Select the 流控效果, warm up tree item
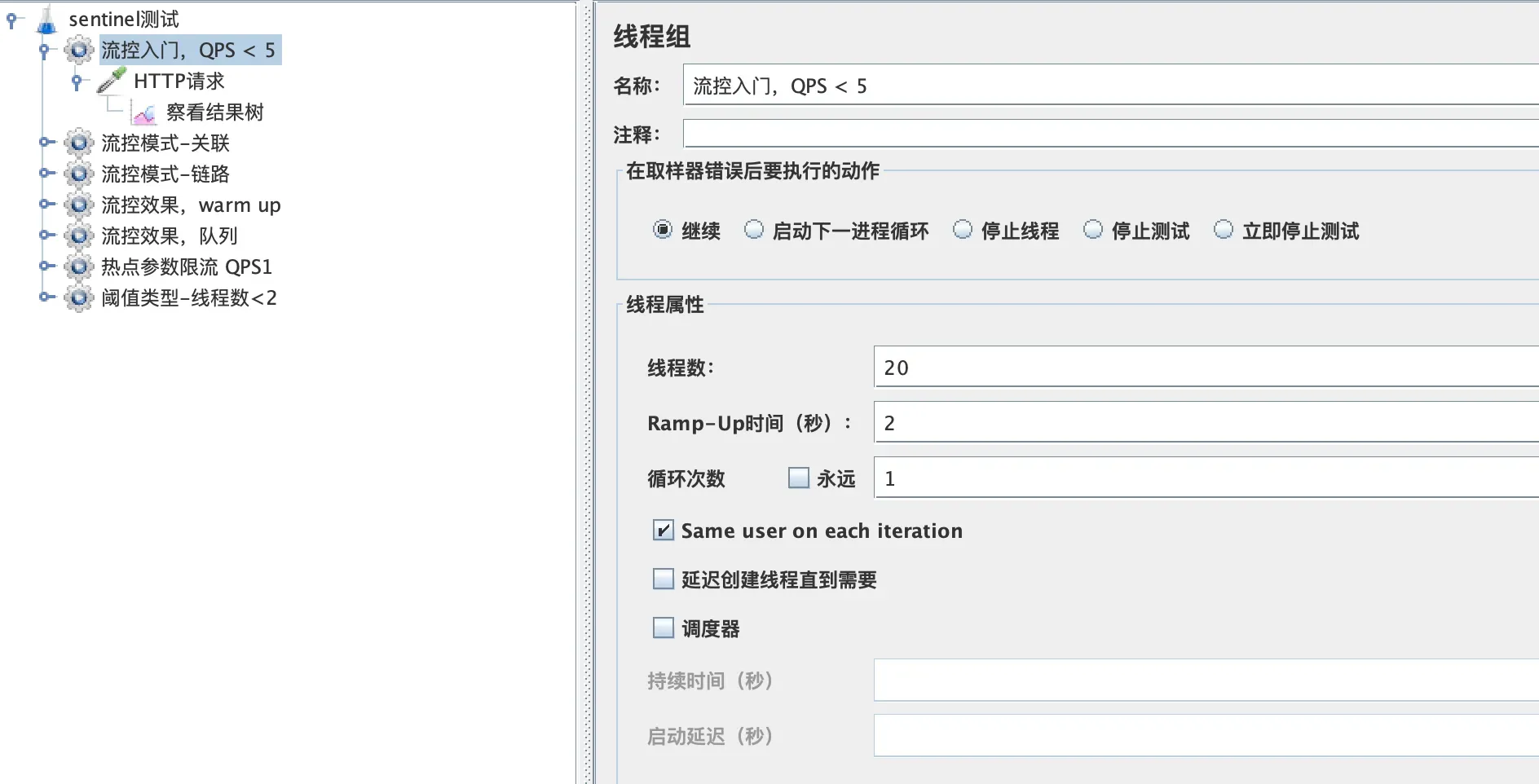The width and height of the screenshot is (1539, 784). click(191, 205)
